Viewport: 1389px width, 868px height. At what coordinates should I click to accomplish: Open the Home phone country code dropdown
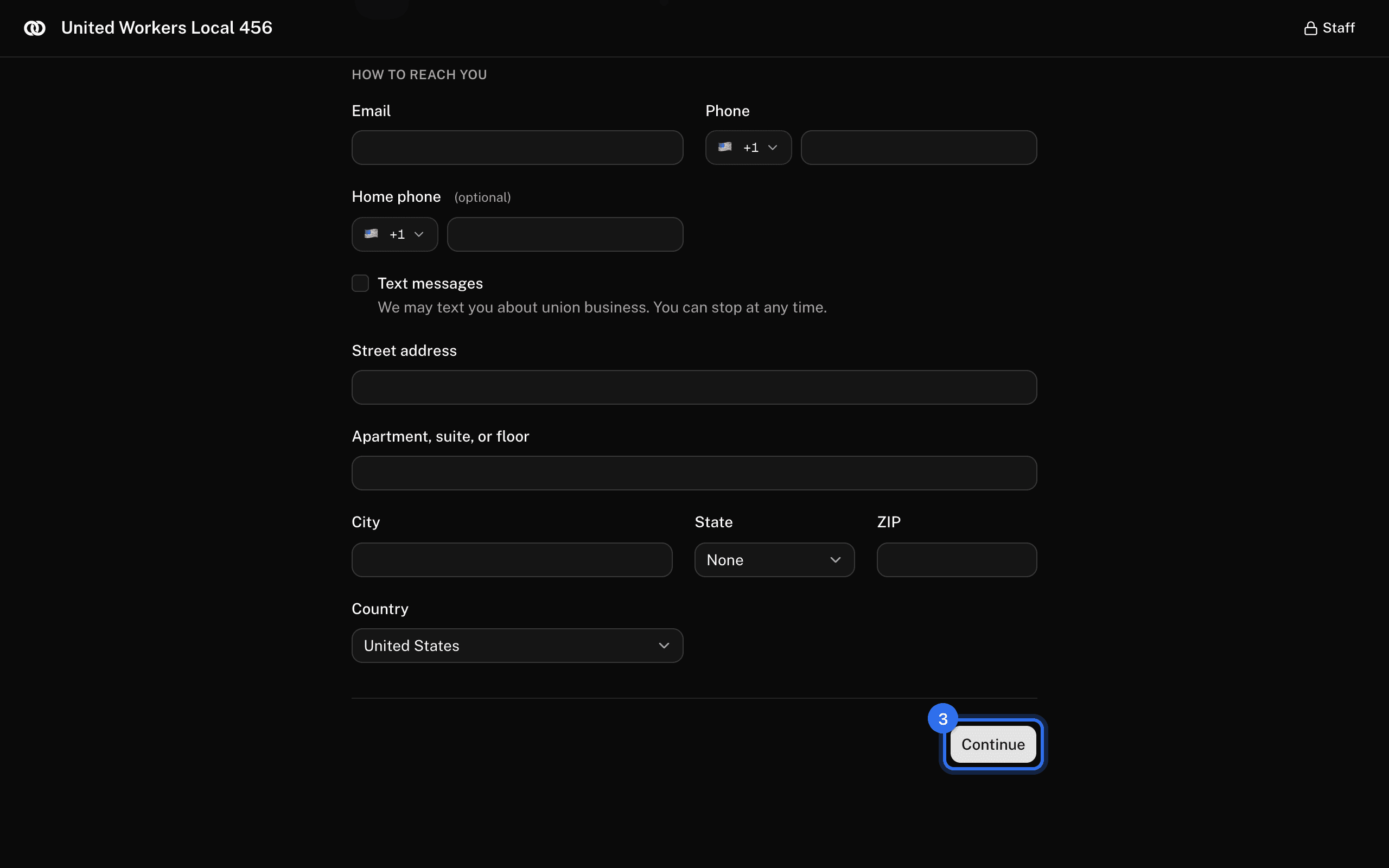(x=395, y=234)
